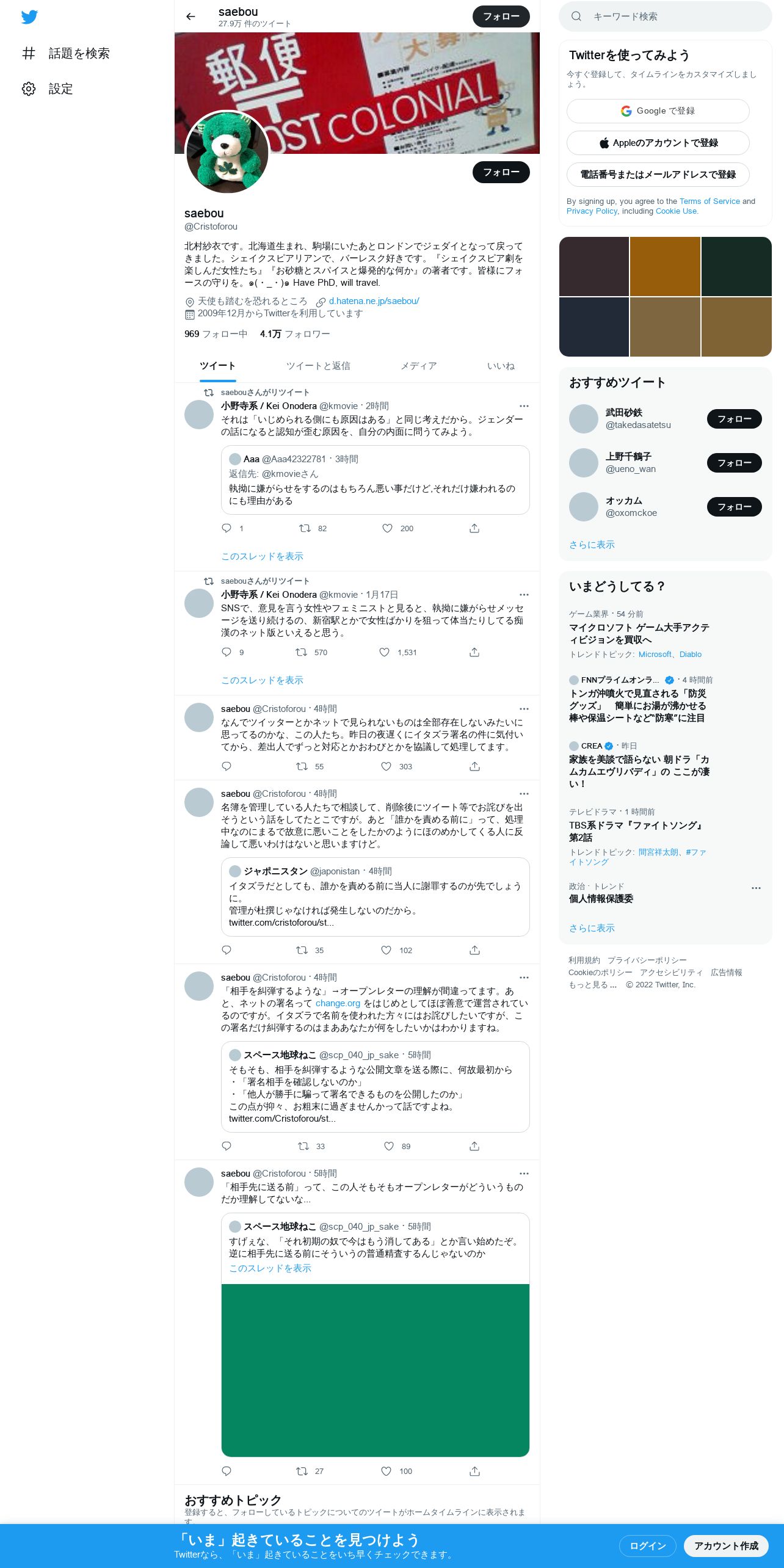Expand もっと見る footer links
Viewport: 784px width, 1568px height.
coord(593,985)
